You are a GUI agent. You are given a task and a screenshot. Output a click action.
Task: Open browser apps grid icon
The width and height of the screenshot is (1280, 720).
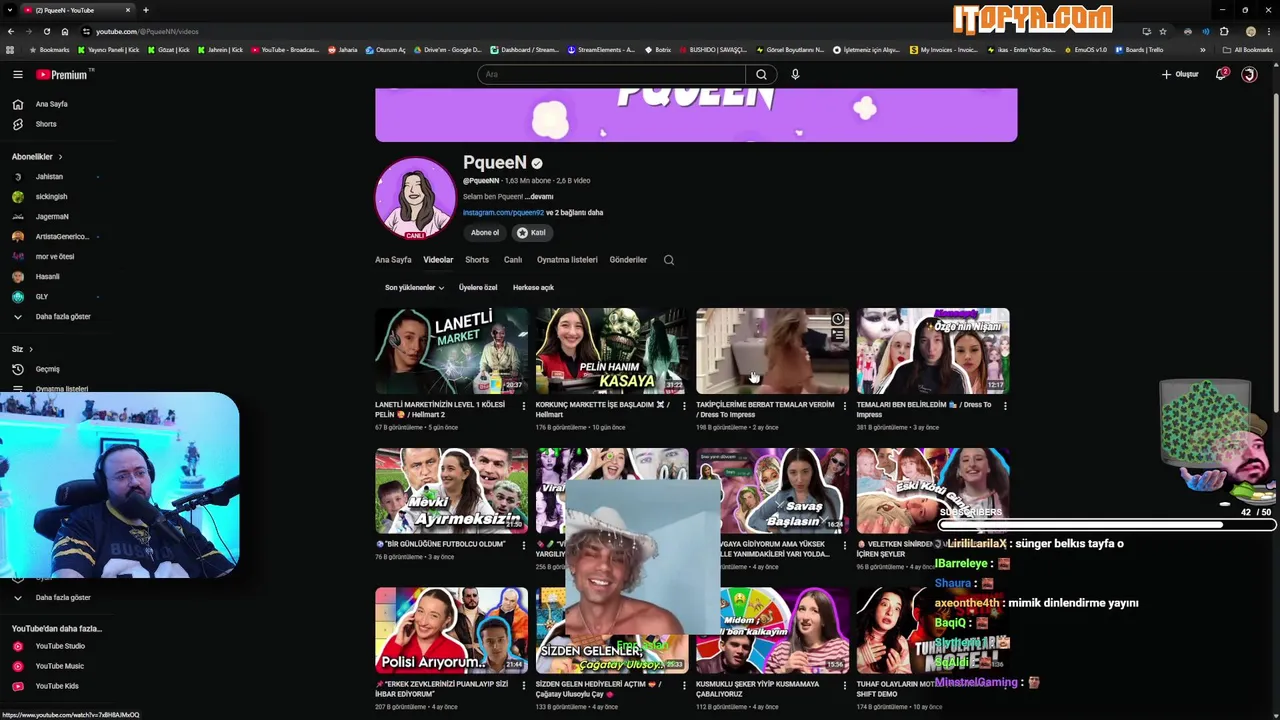(10, 50)
